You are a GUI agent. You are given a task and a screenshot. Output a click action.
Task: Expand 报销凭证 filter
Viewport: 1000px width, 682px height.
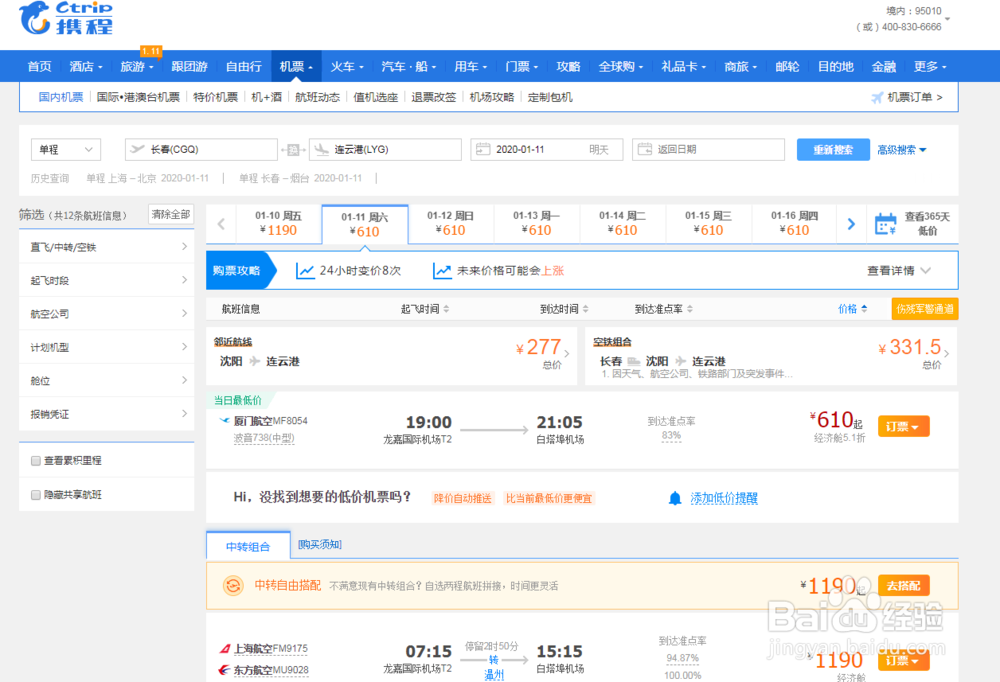coord(107,414)
